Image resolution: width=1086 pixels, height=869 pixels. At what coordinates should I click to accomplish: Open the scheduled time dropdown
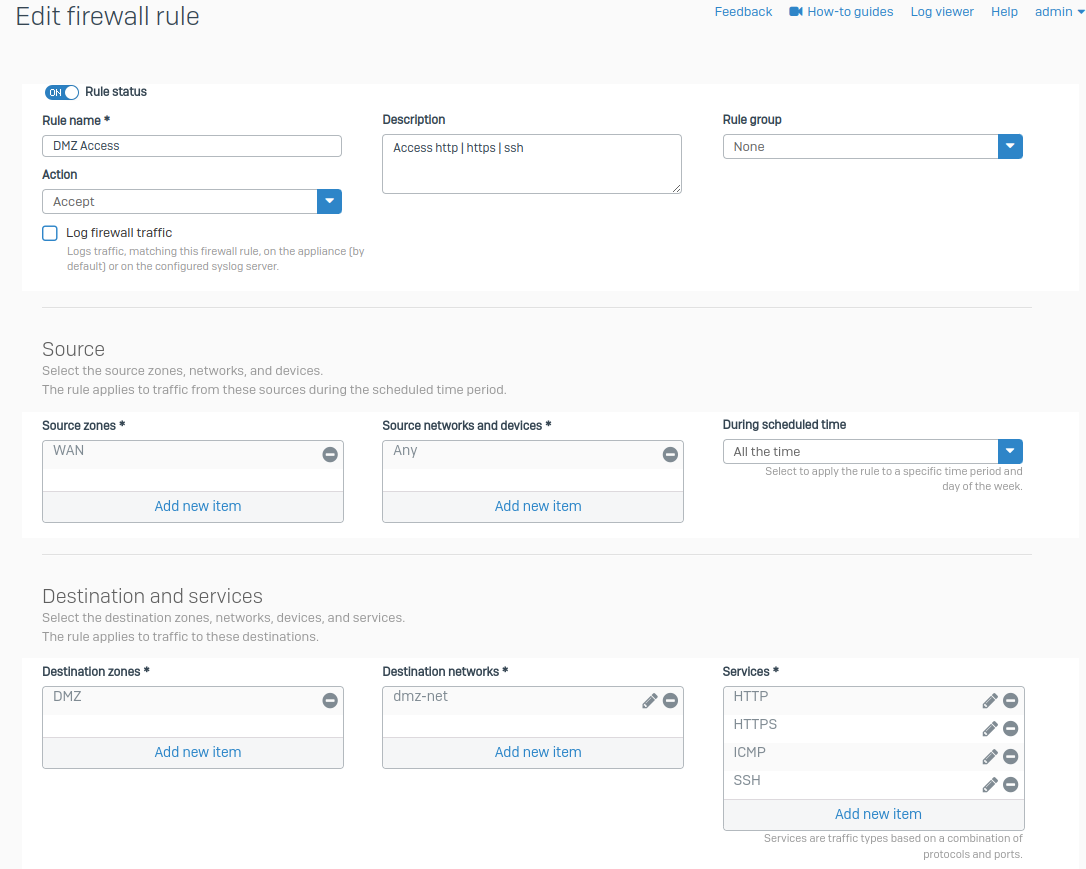(x=1010, y=452)
